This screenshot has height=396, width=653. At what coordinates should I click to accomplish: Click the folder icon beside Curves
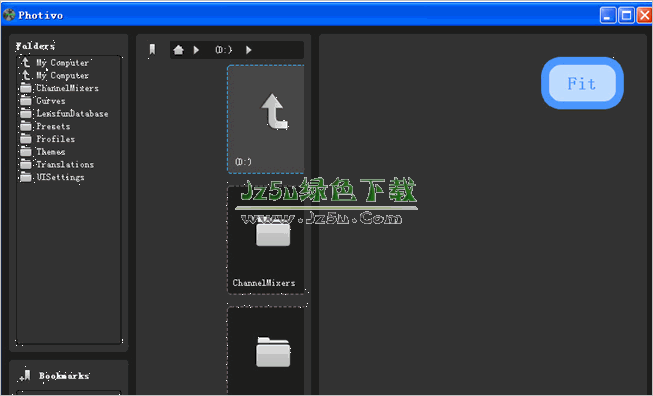[26, 101]
